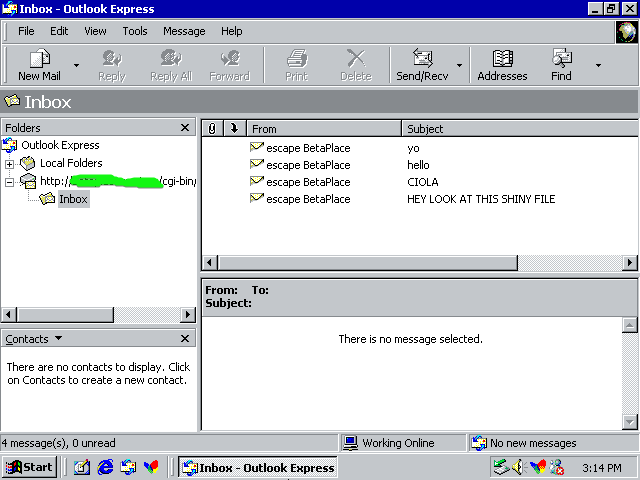Click the Find toolbar icon

tap(561, 59)
